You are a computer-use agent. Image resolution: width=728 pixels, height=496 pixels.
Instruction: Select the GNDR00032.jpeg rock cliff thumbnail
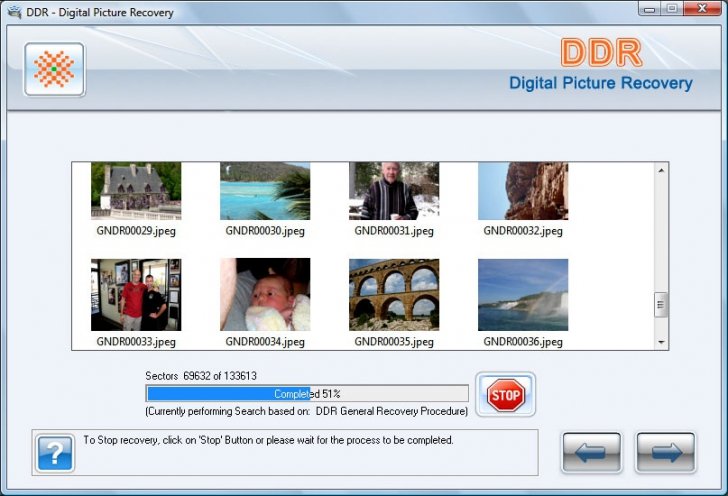tap(523, 191)
